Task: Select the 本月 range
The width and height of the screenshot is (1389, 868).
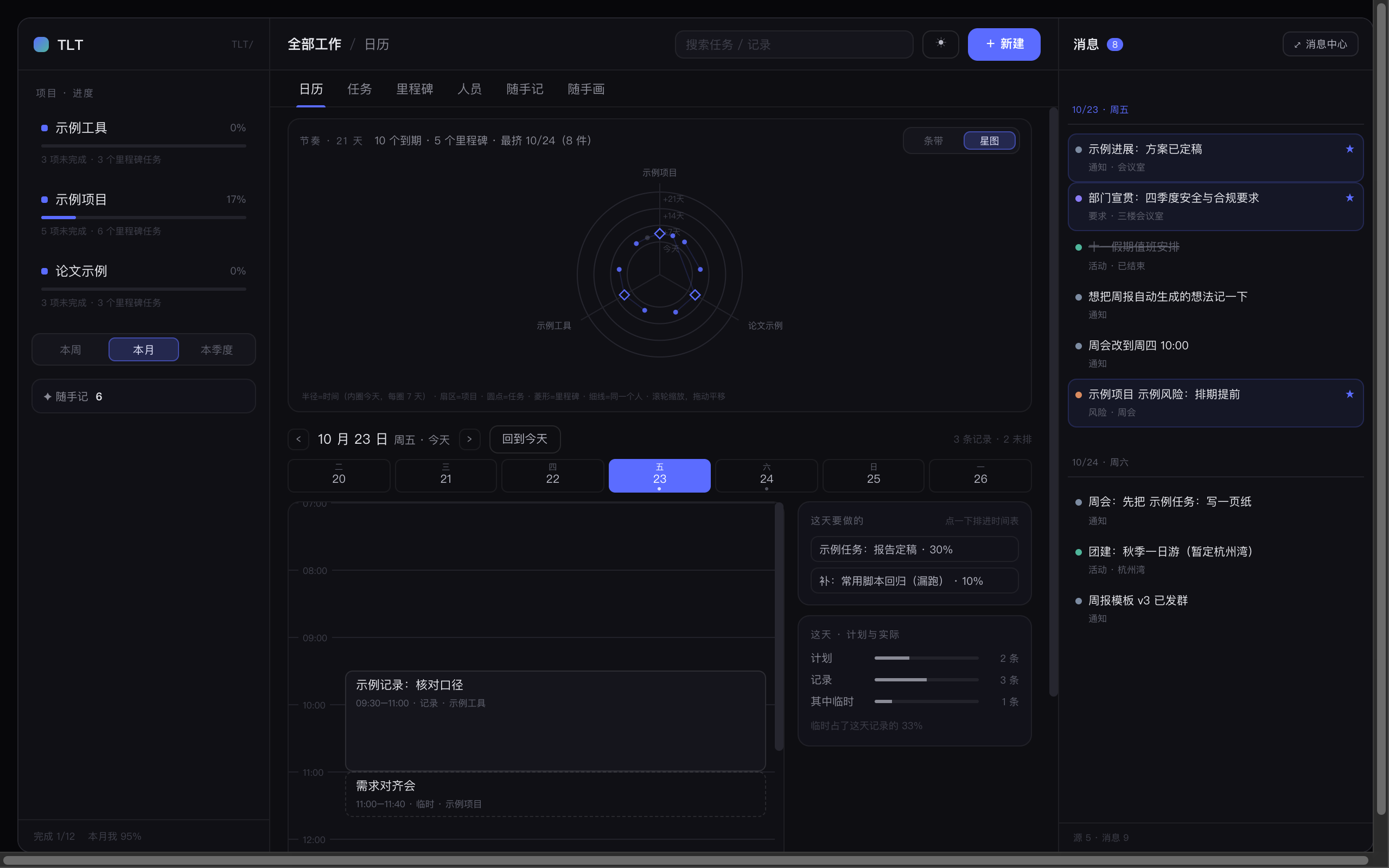Action: (x=143, y=349)
